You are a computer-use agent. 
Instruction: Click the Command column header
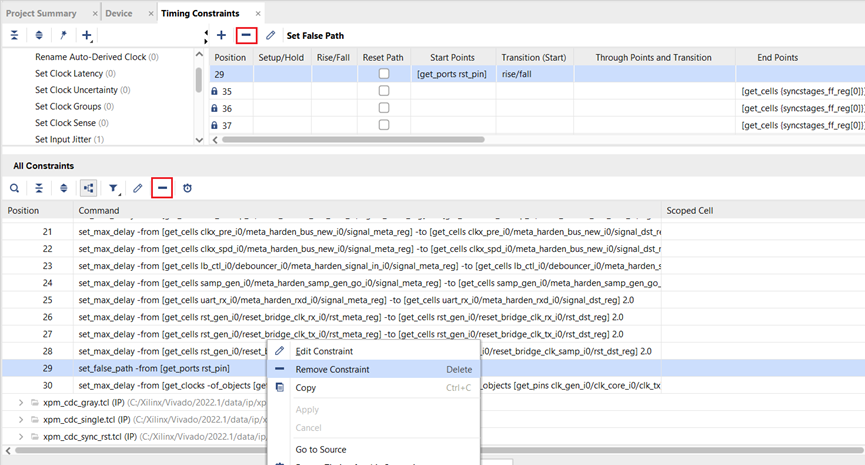(98, 211)
